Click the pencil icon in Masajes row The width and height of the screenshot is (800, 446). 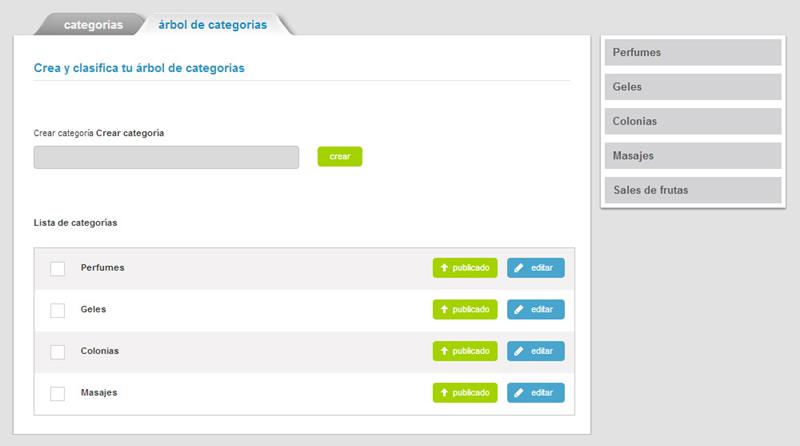pyautogui.click(x=519, y=393)
